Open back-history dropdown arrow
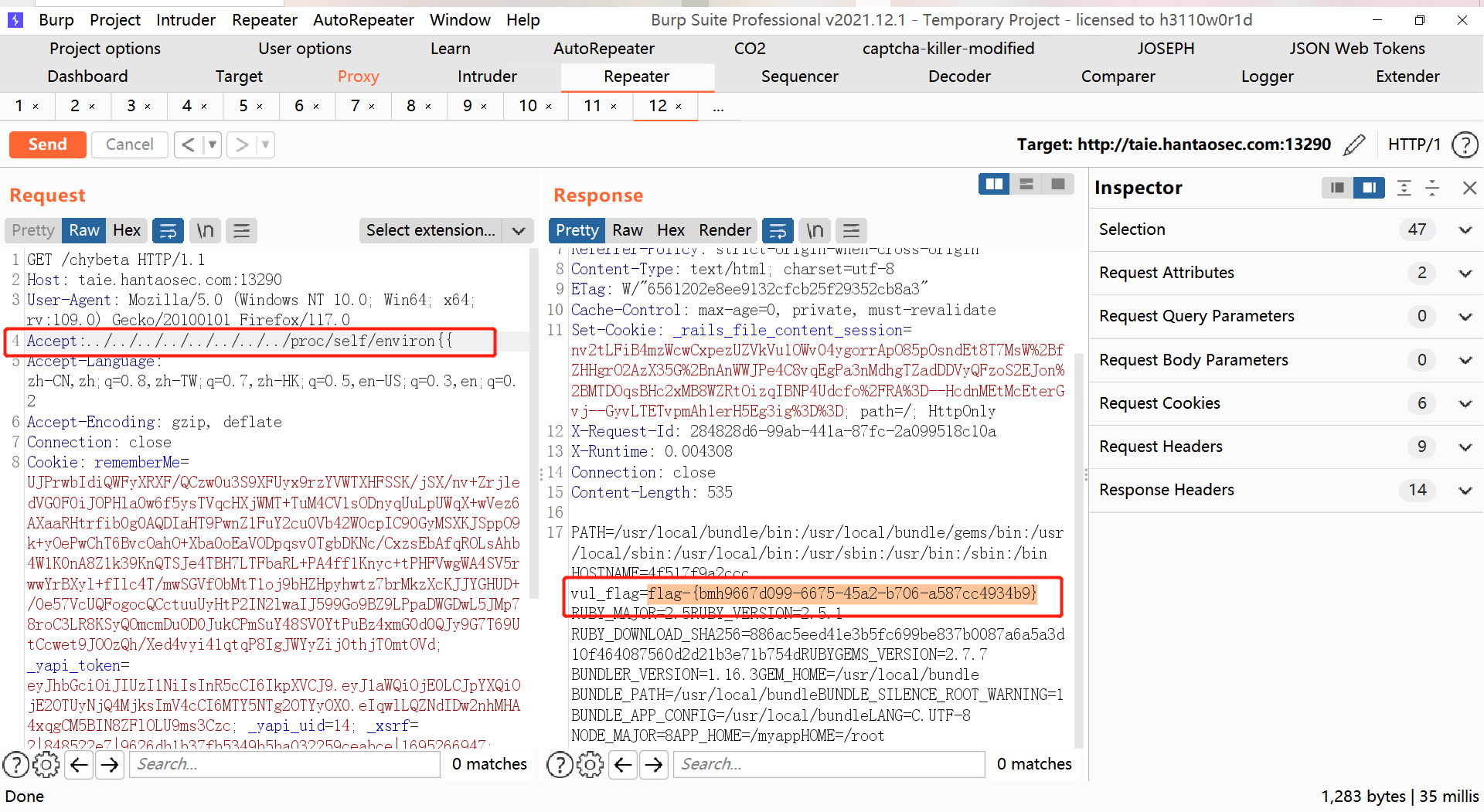Image resolution: width=1484 pixels, height=812 pixels. [x=213, y=144]
